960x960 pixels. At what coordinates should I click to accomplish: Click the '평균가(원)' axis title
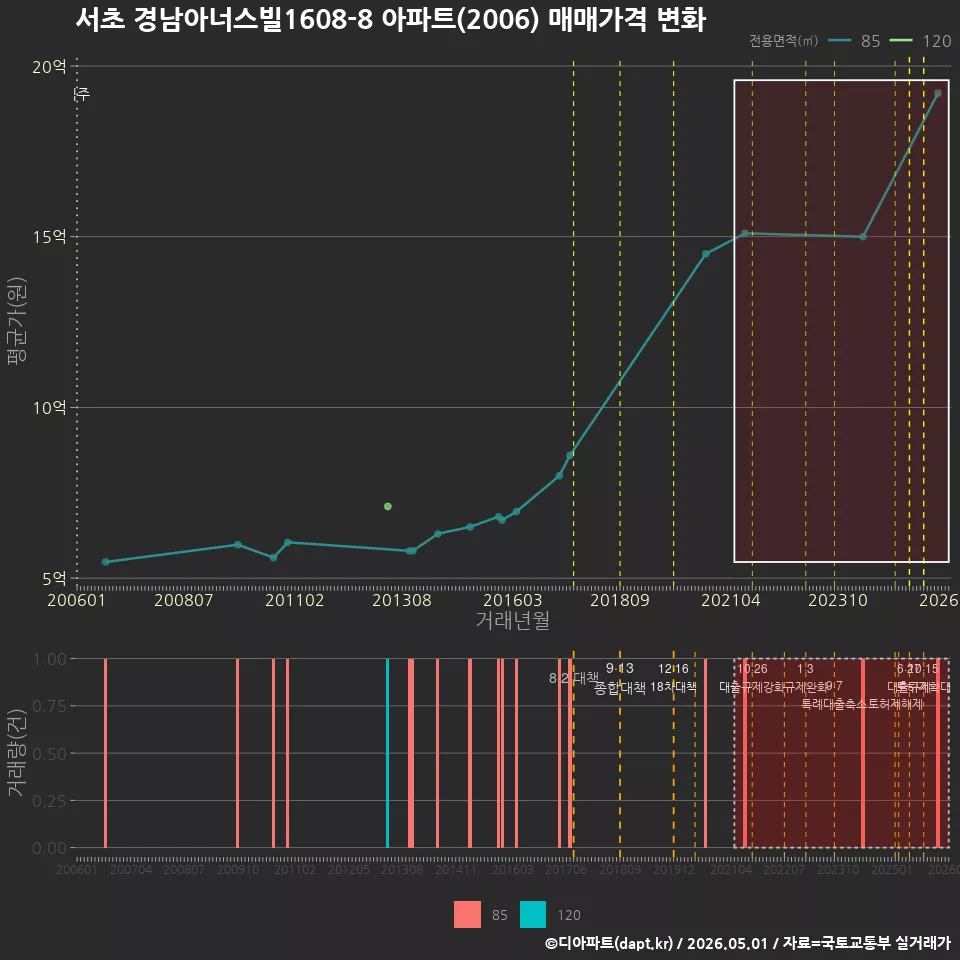(x=17, y=321)
